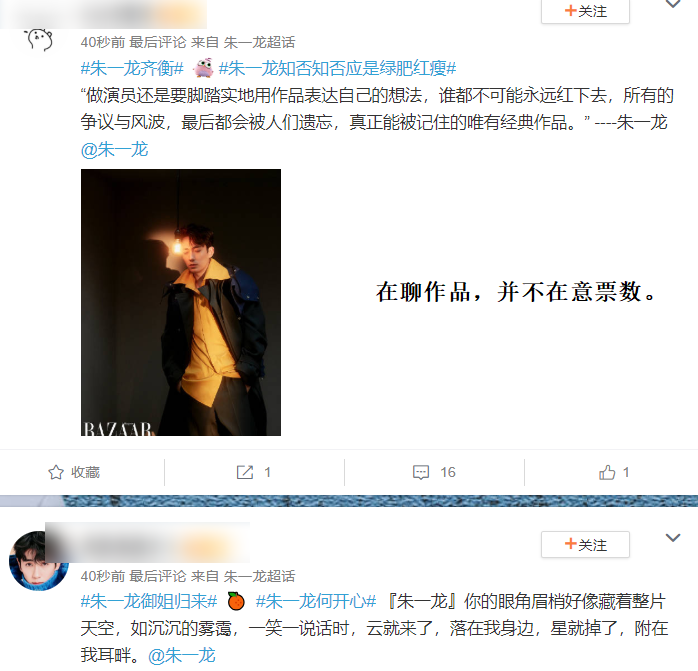Click the @朱一龙 mention in the first post
Screen dimensions: 698x671
[x=114, y=149]
